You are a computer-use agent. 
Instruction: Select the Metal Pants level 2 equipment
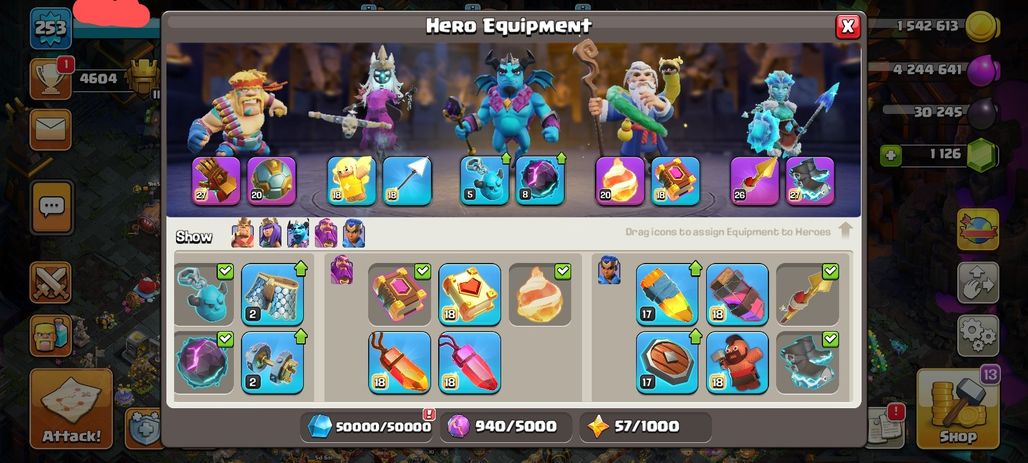click(273, 294)
